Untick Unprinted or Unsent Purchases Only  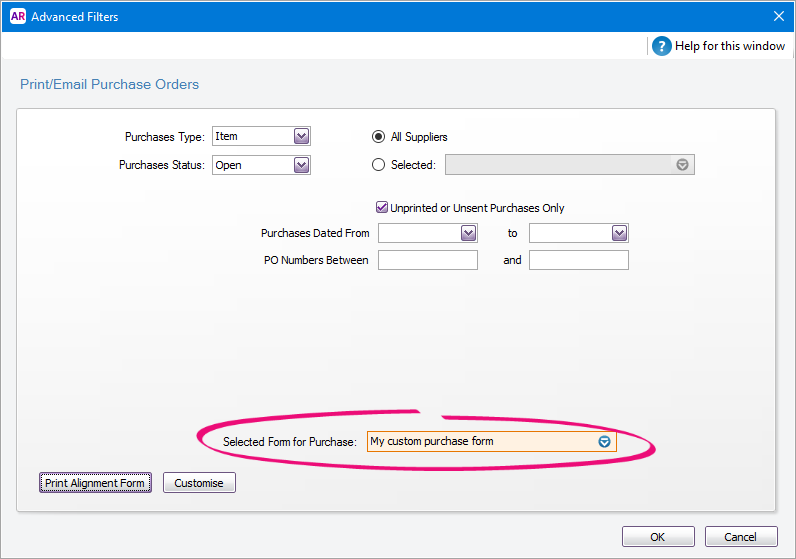pos(382,208)
